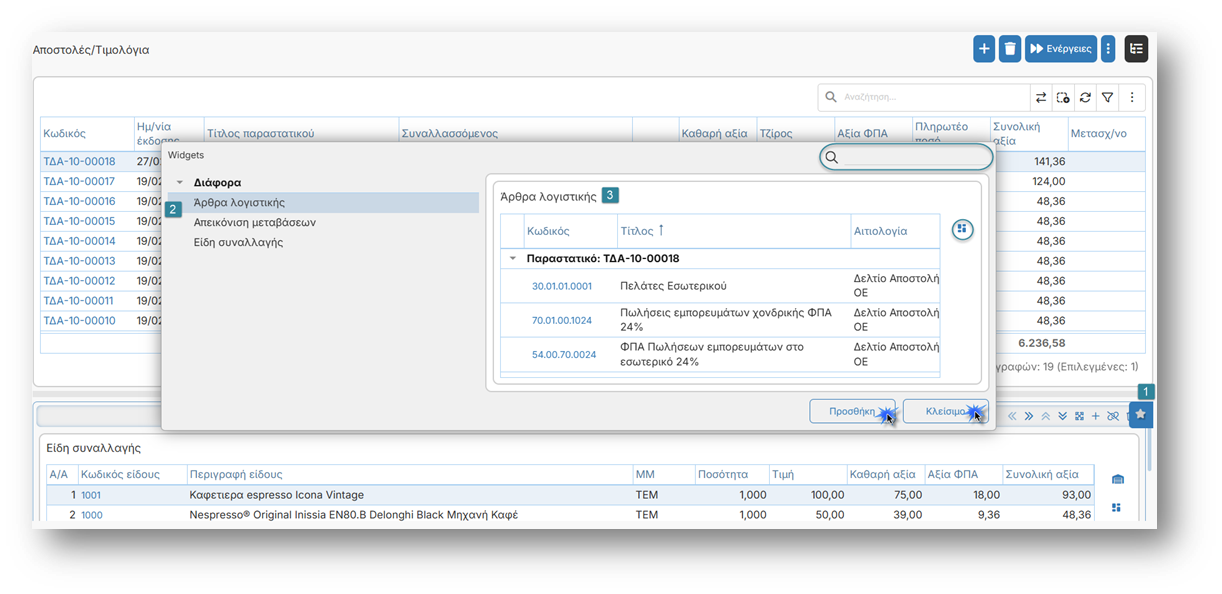
Task: Open document link ΤΔΑ-10-00013
Action: point(79,261)
